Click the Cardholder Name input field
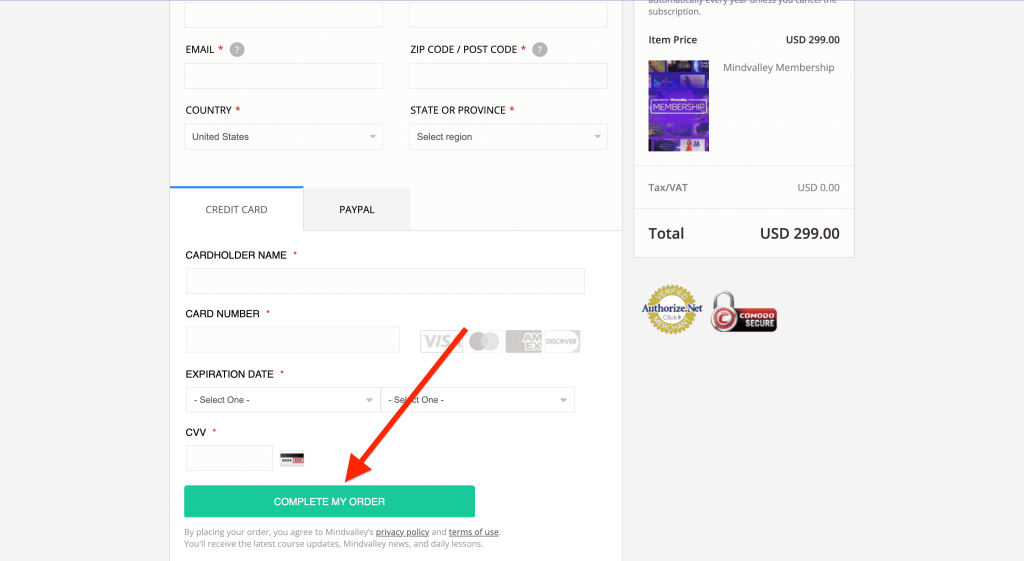Screen dimensions: 1024x561 385,281
